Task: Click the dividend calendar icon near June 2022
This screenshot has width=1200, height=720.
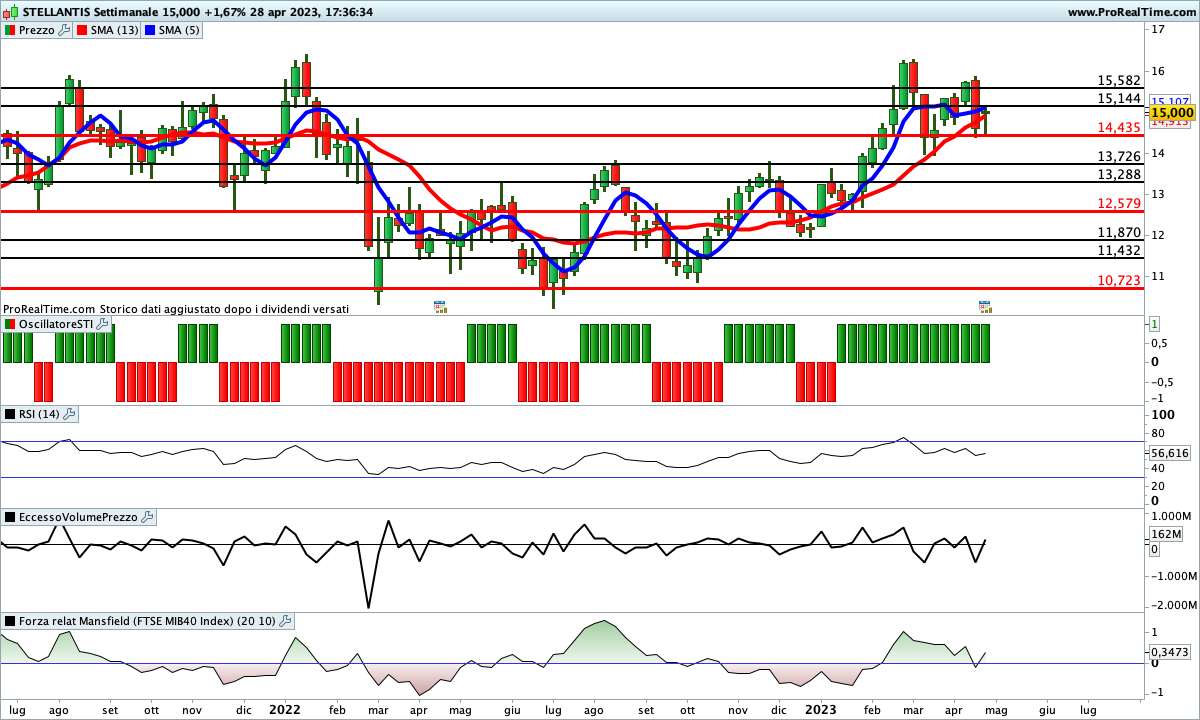Action: click(x=439, y=306)
